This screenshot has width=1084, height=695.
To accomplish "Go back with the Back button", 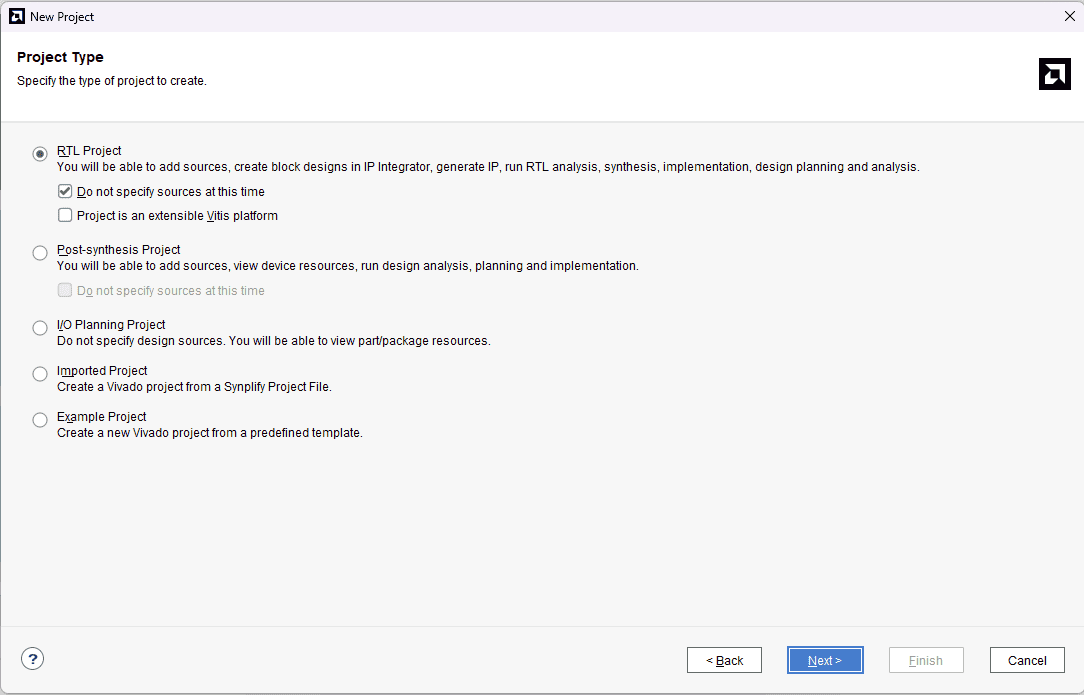I will coord(724,660).
